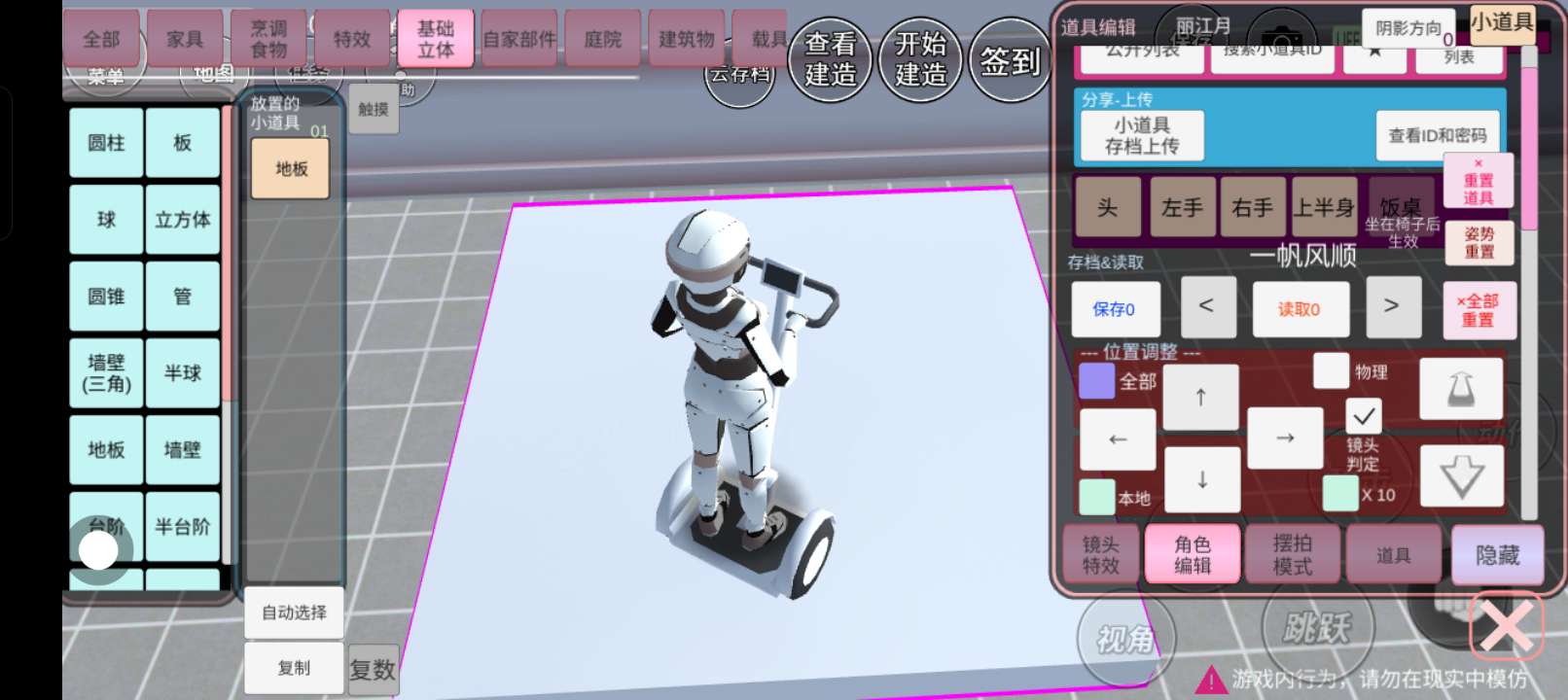Tap the white joystick knob
Image resolution: width=1568 pixels, height=700 pixels.
coord(98,550)
